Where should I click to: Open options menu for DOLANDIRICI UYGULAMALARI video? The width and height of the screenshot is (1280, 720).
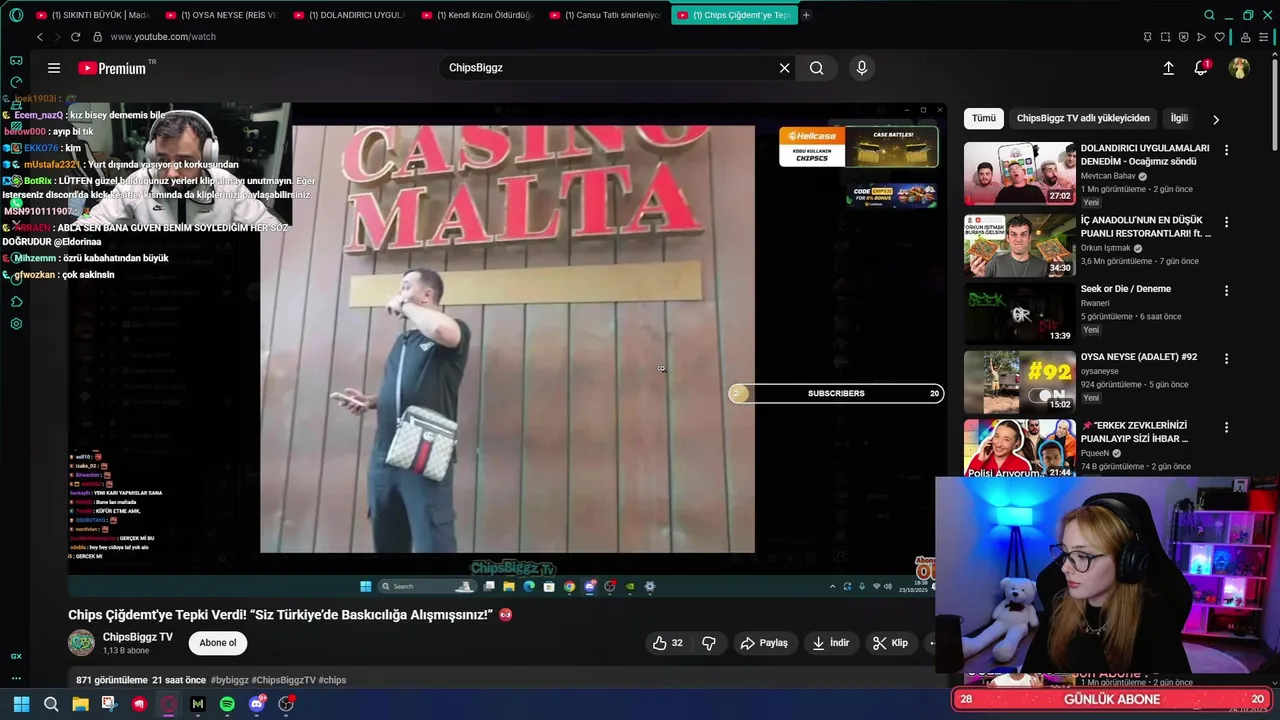click(1226, 150)
